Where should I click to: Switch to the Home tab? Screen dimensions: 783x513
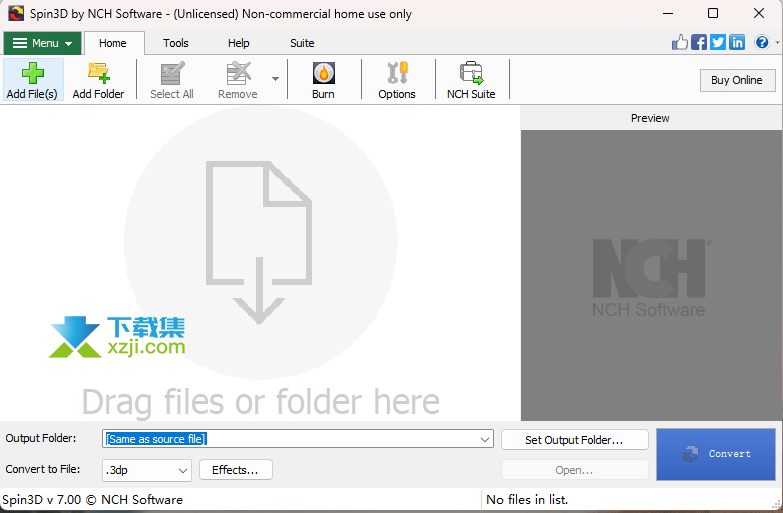113,43
